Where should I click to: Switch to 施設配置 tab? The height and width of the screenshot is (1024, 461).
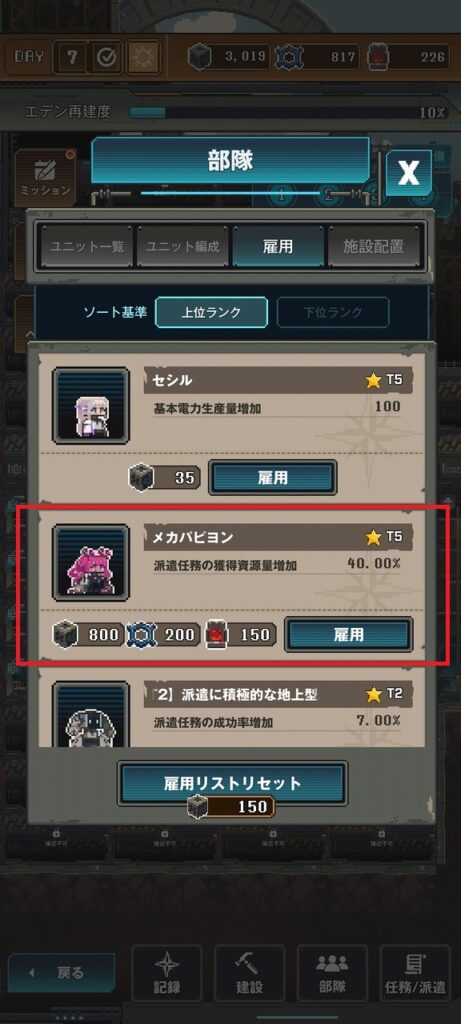374,247
